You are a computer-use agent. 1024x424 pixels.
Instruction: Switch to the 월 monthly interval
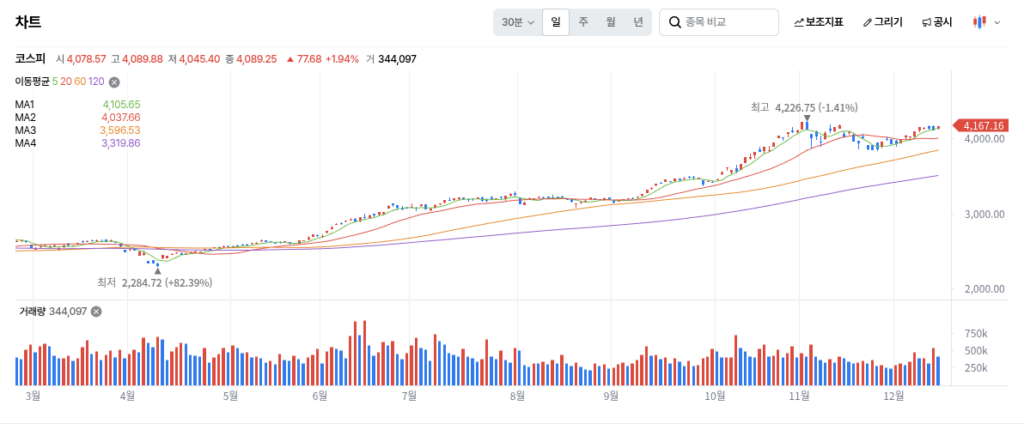click(610, 22)
